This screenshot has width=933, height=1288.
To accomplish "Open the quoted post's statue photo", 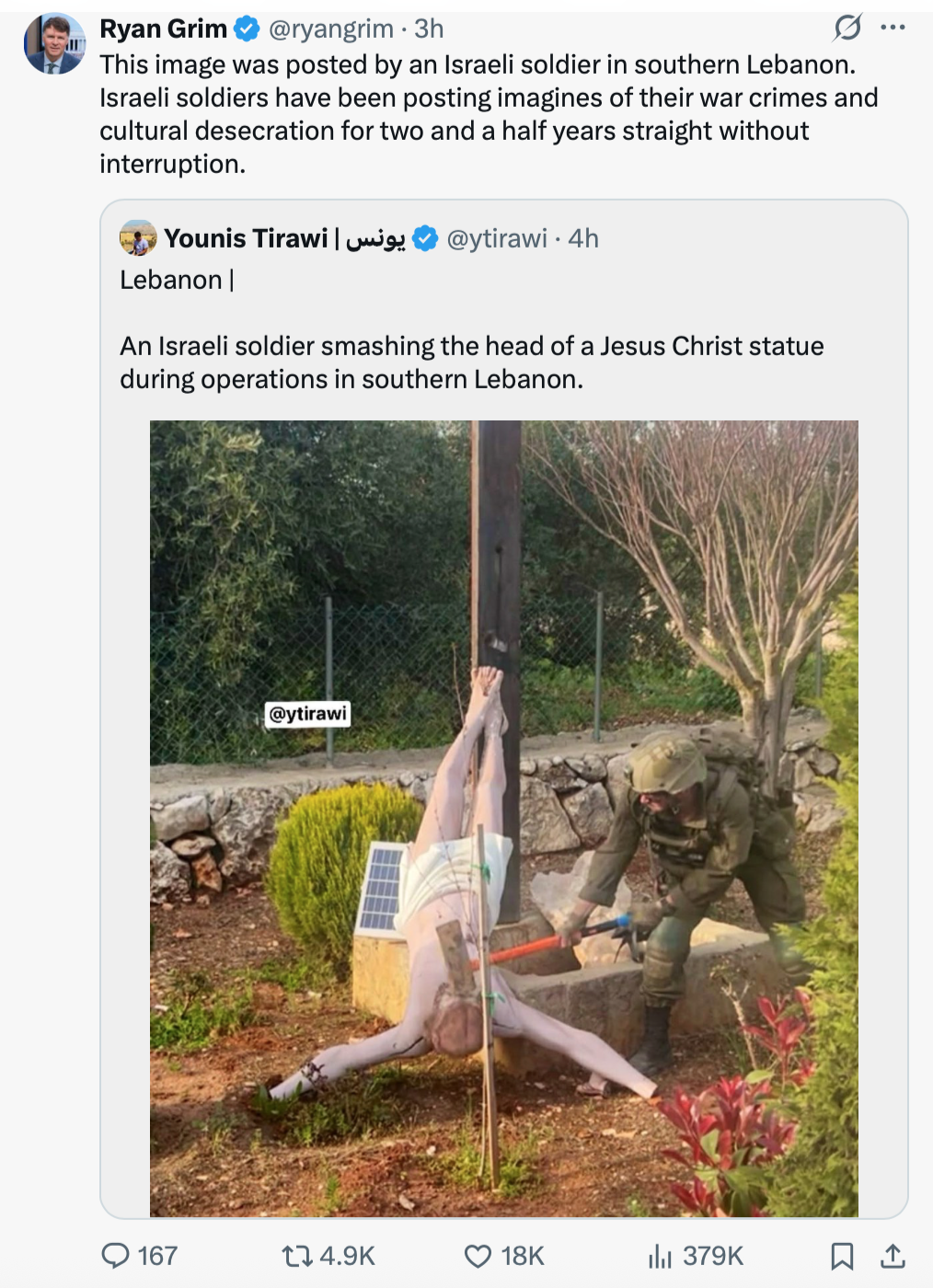I will coord(503,819).
